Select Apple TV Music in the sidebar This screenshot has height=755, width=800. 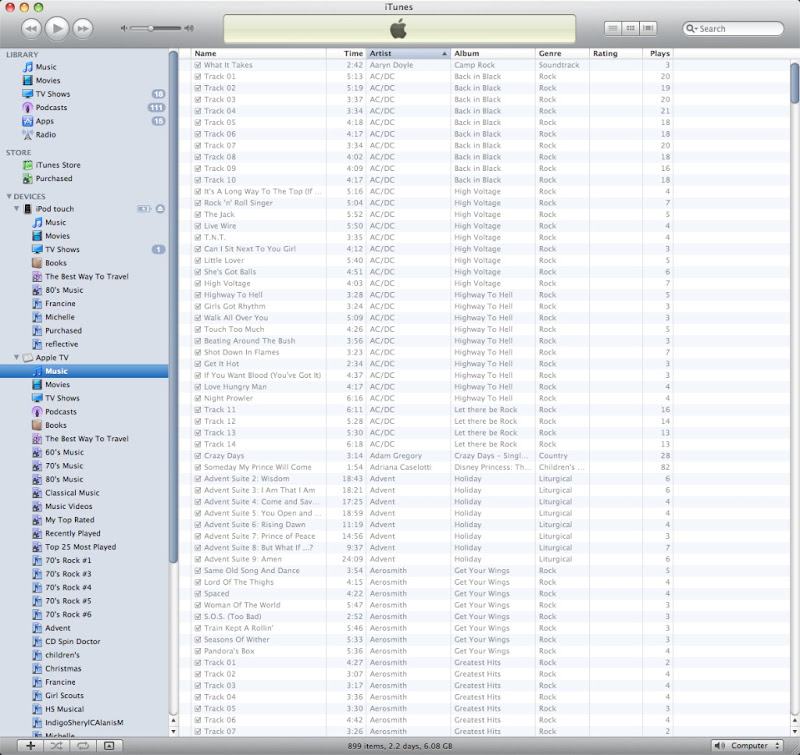[x=84, y=371]
